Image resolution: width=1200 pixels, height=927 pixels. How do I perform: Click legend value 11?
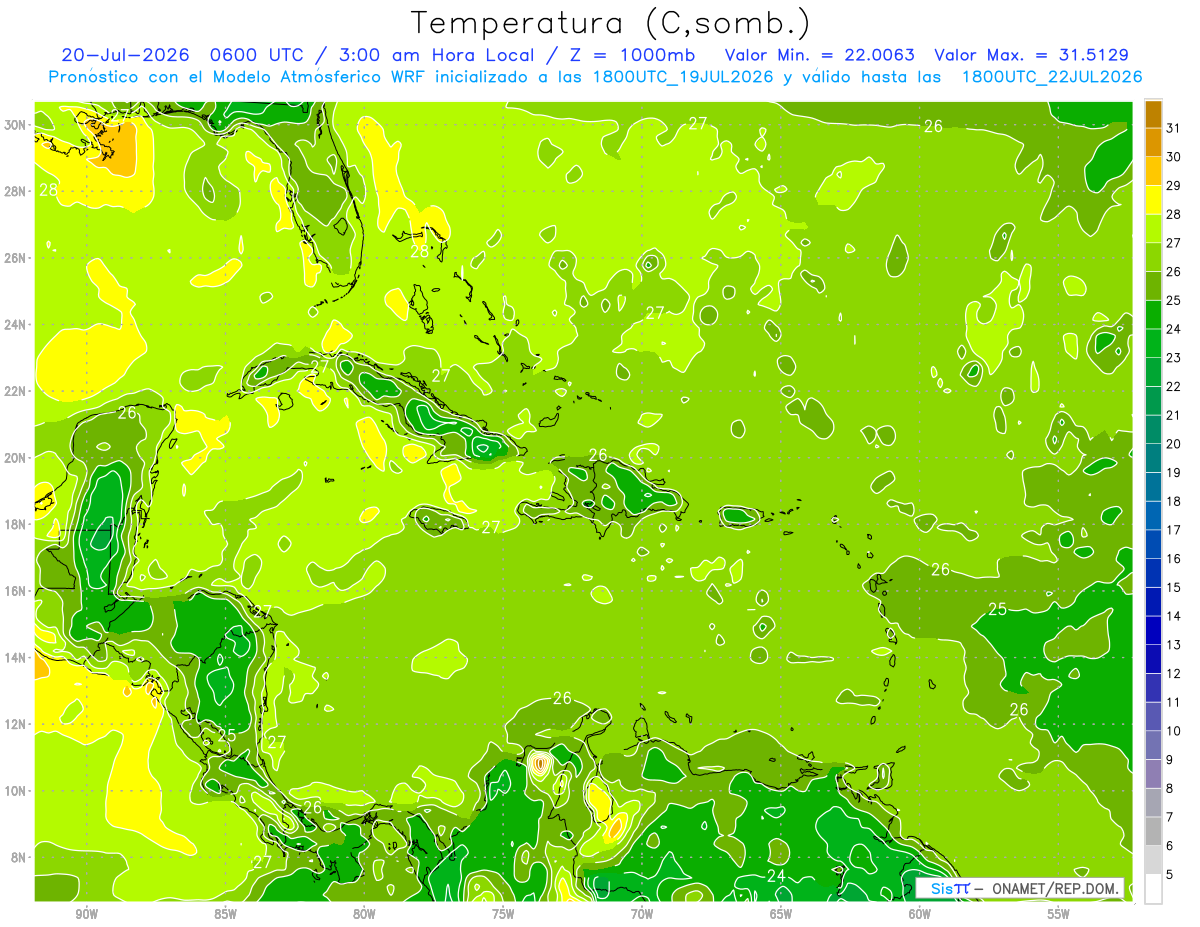pos(1174,702)
